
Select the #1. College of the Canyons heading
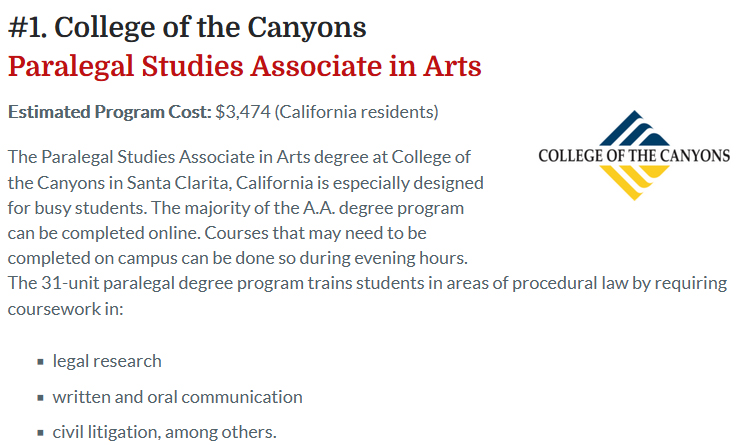coord(187,27)
